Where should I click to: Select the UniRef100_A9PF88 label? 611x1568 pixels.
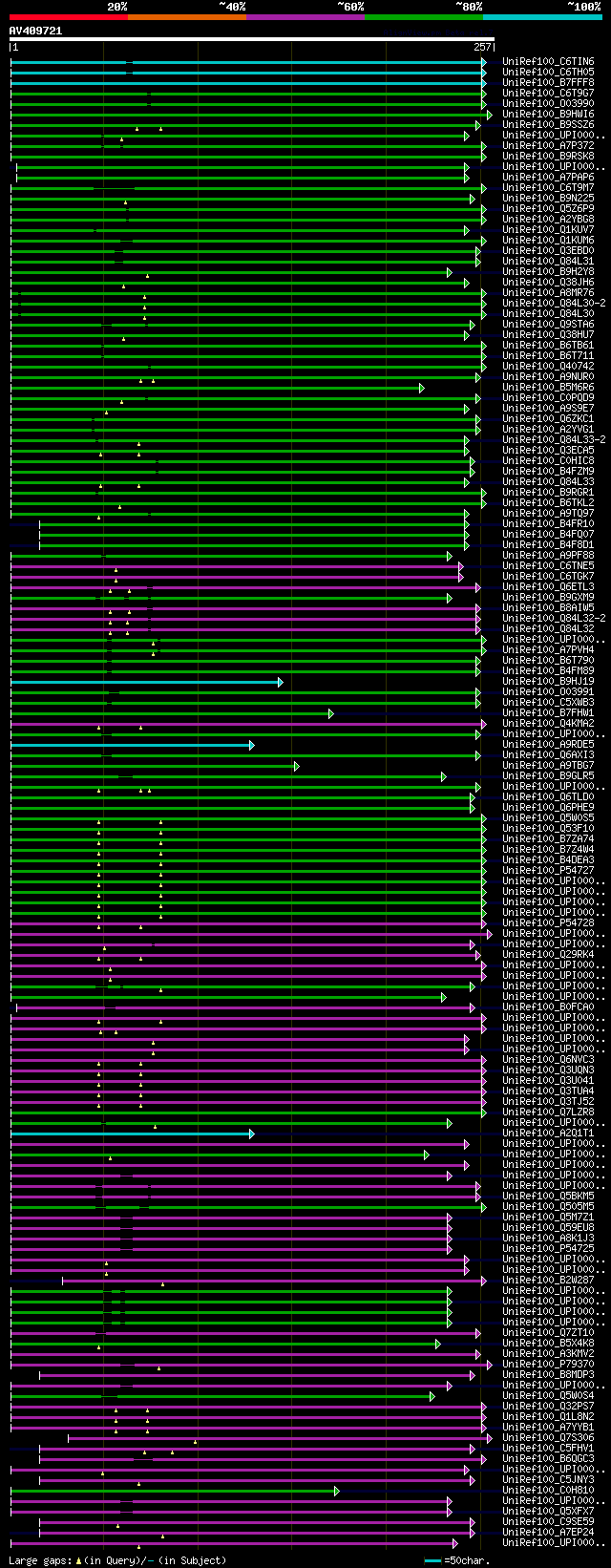(x=548, y=556)
